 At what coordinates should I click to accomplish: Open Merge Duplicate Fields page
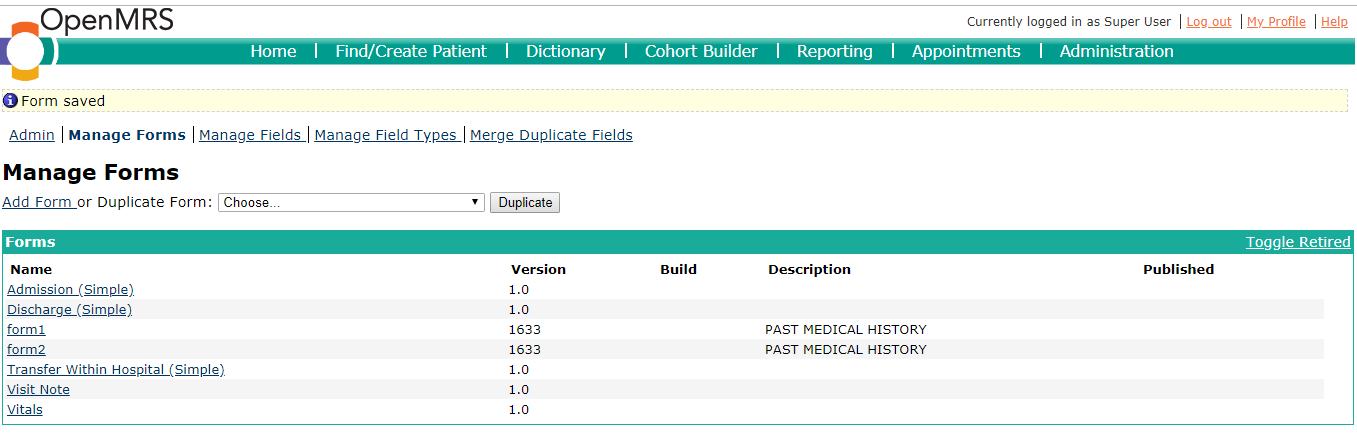point(551,135)
